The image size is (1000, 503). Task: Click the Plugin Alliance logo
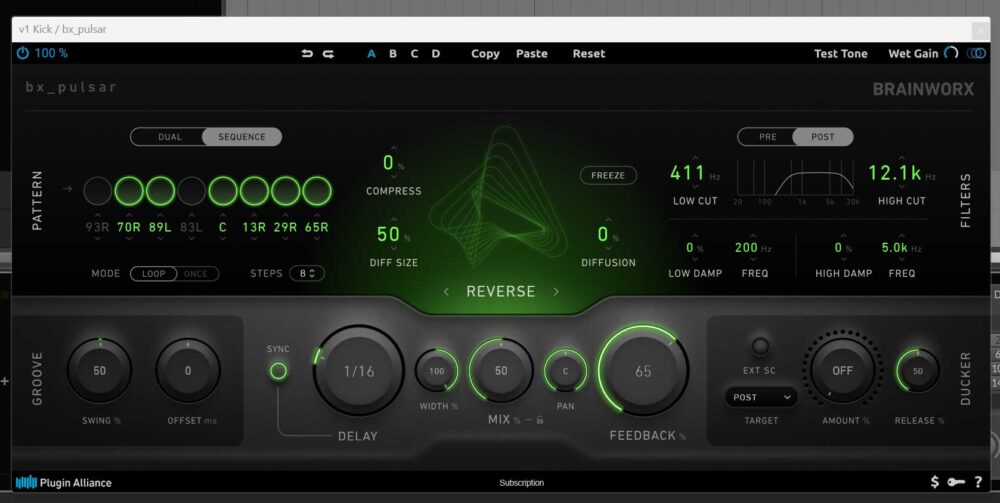[x=64, y=483]
